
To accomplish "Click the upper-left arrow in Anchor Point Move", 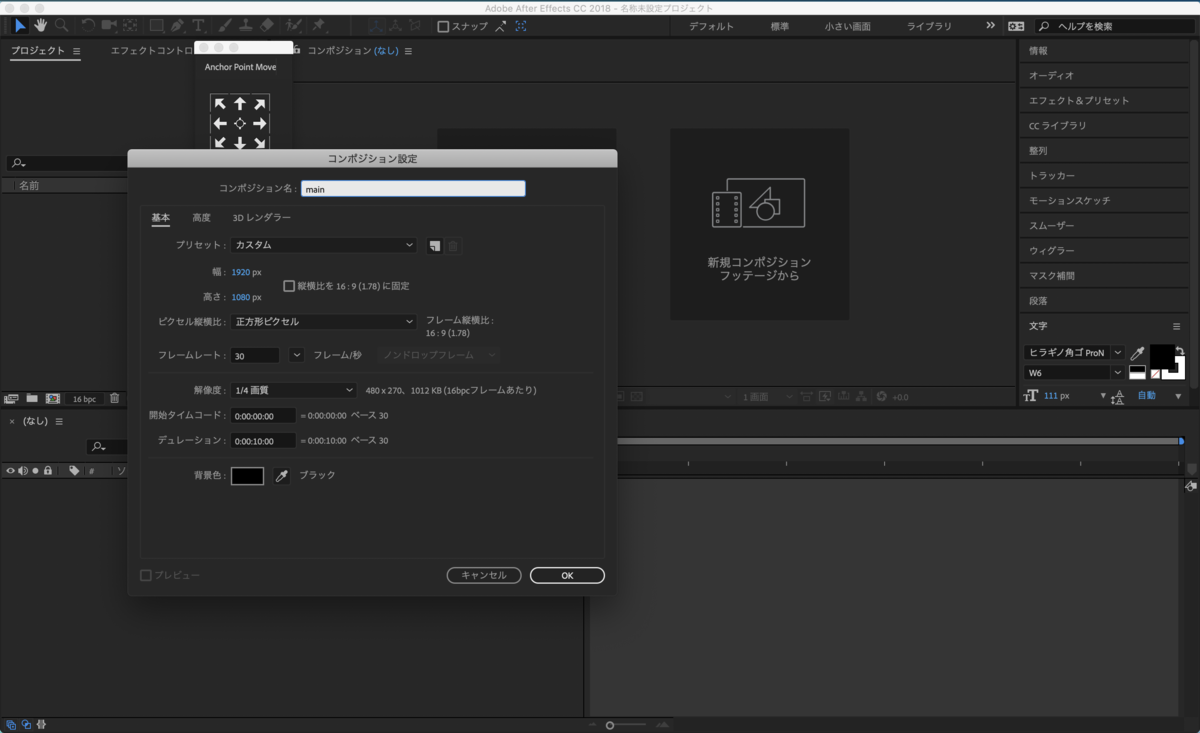I will coord(220,104).
